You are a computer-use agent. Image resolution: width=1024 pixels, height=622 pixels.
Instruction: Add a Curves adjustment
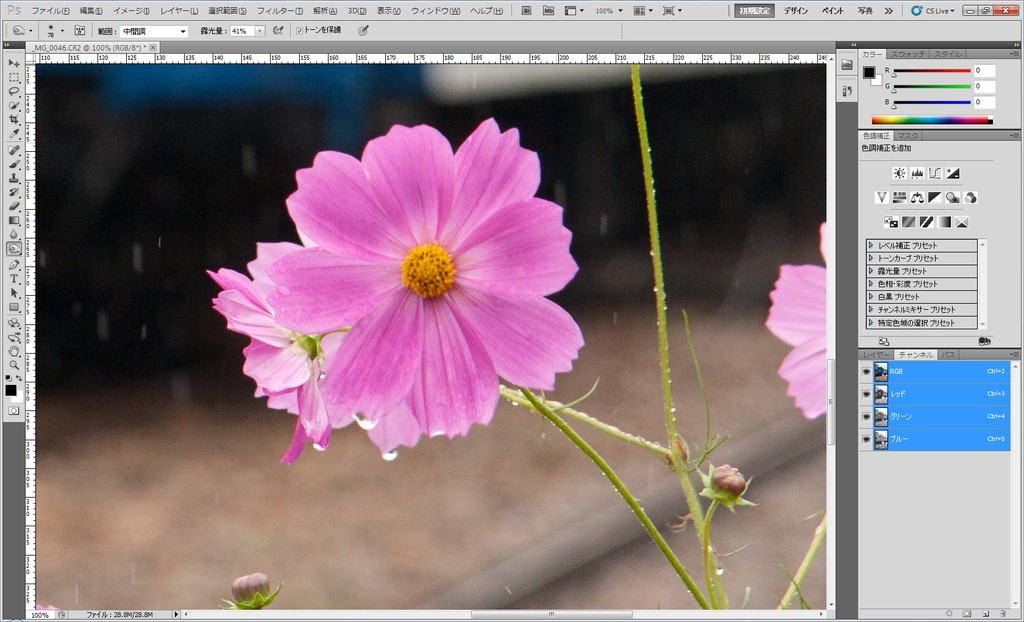[x=935, y=173]
